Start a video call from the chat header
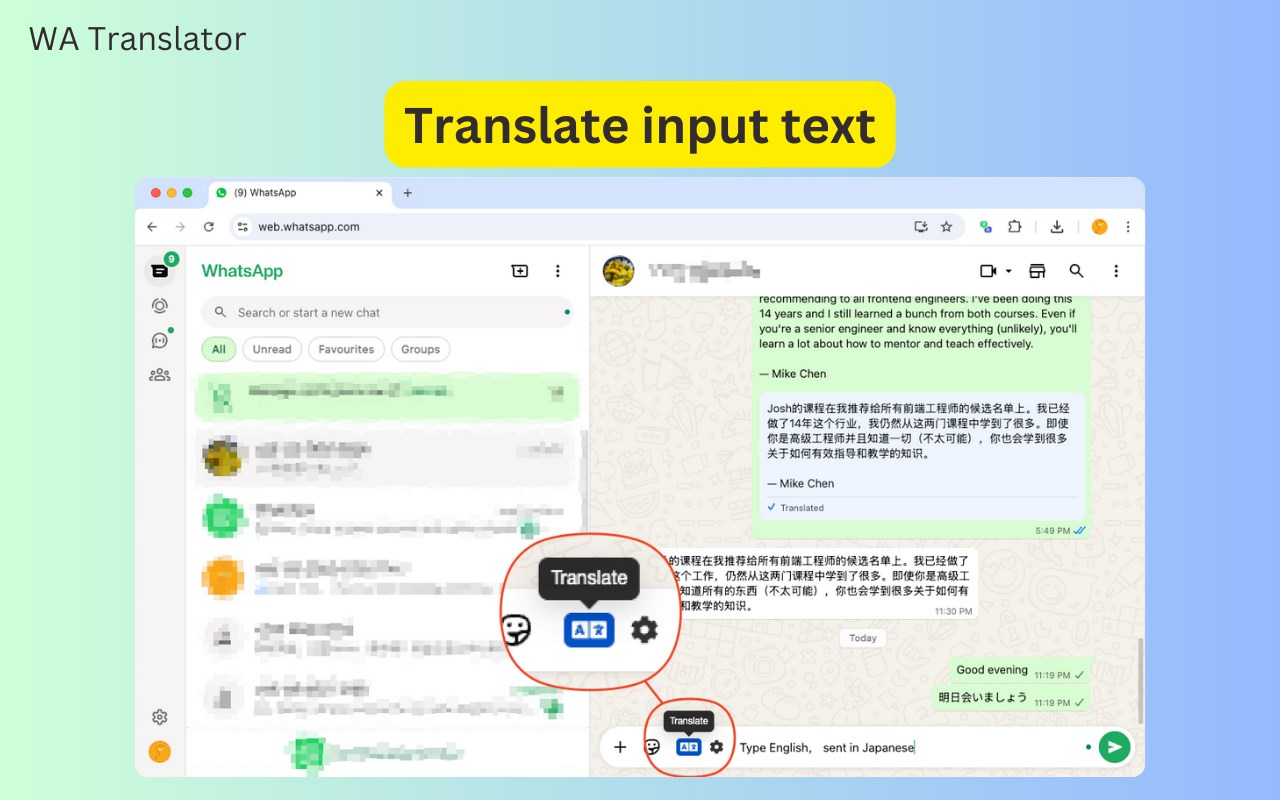1280x800 pixels. coord(989,271)
